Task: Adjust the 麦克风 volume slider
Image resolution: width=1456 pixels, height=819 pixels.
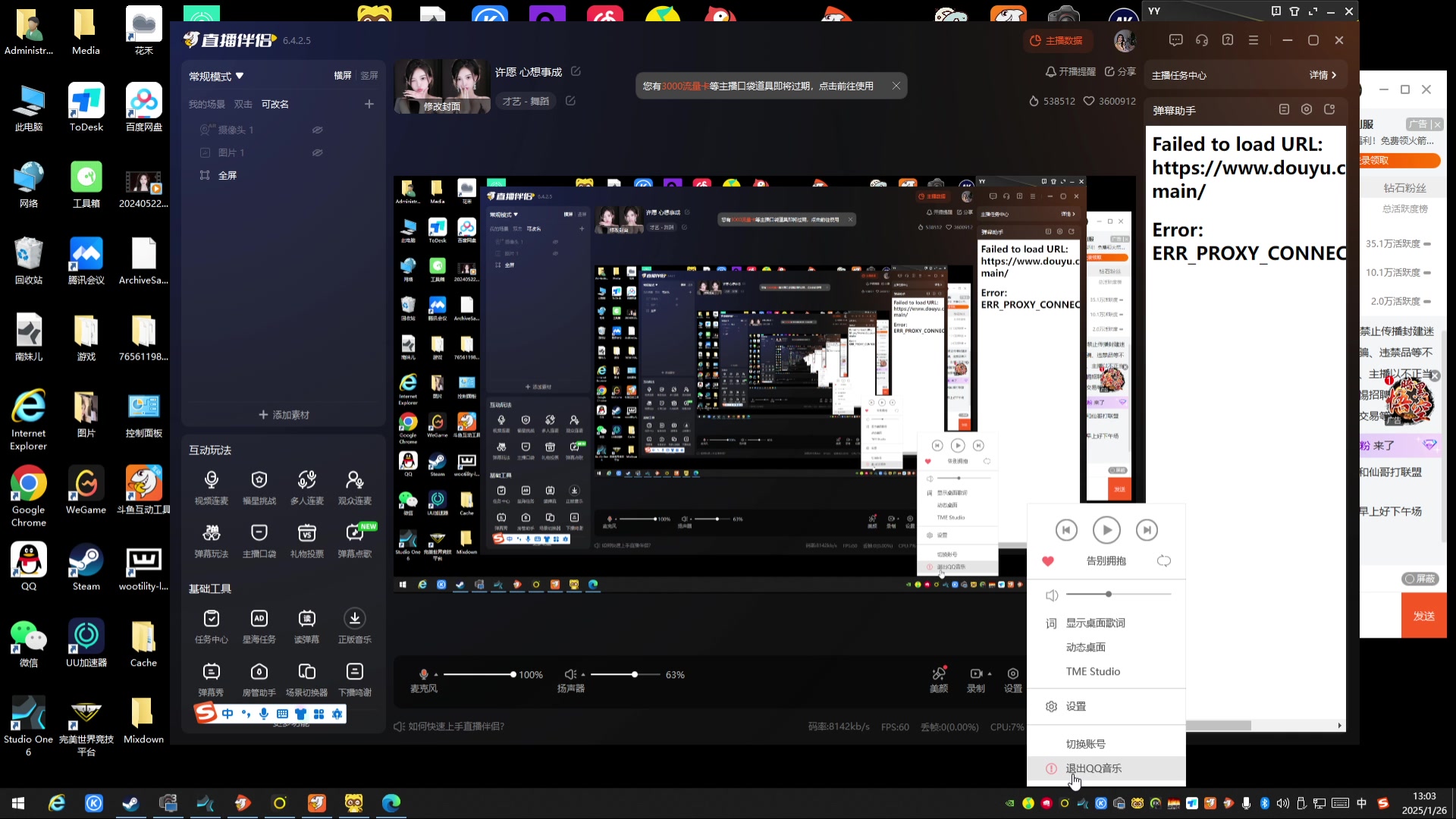Action: tap(479, 674)
